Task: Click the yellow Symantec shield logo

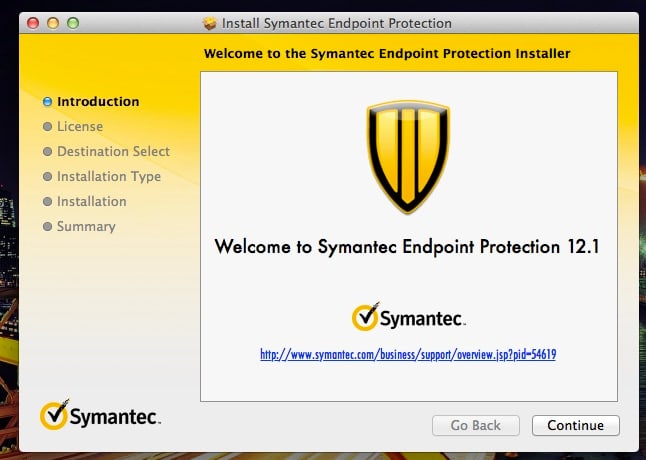Action: point(408,156)
